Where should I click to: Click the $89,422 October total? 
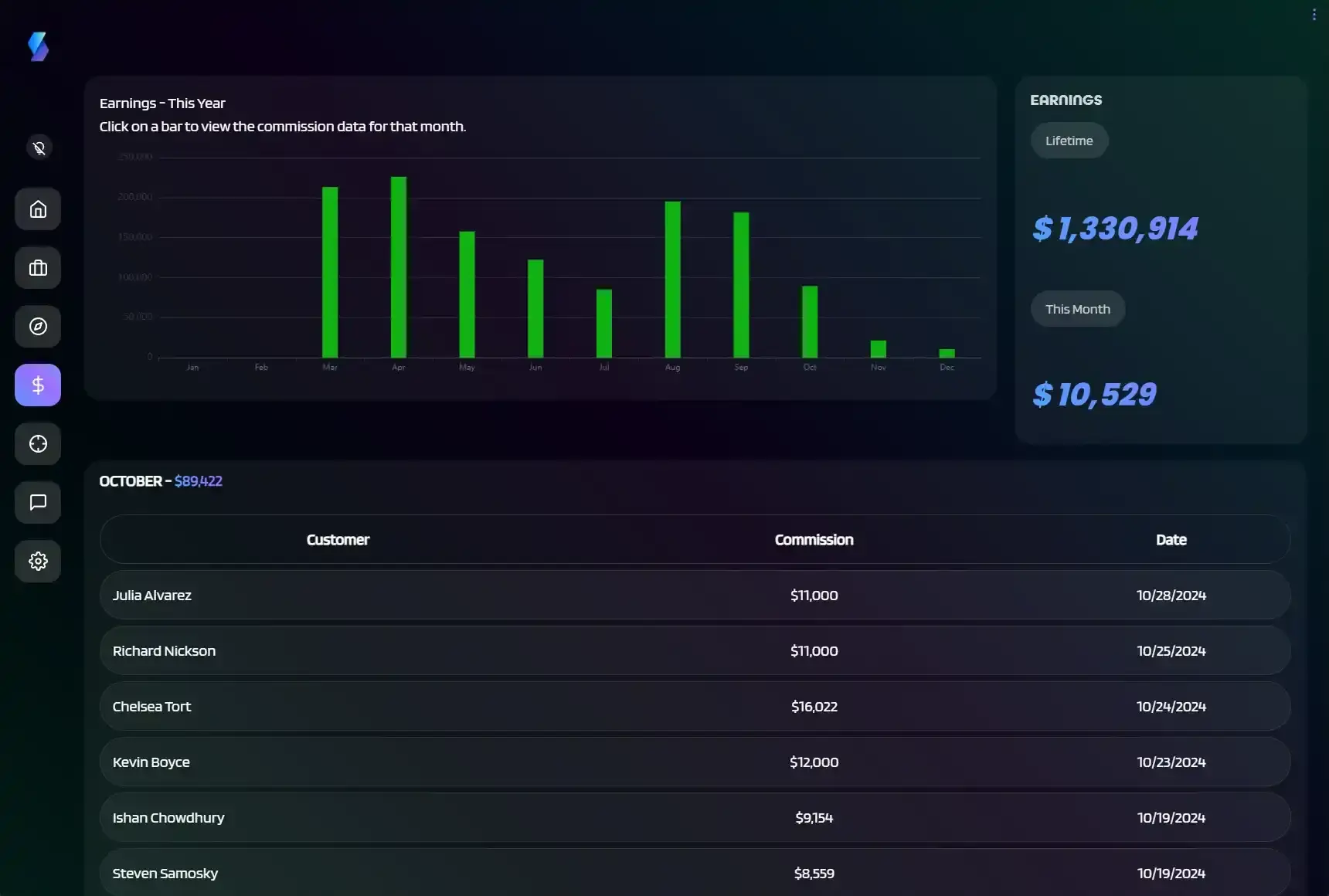click(x=199, y=481)
